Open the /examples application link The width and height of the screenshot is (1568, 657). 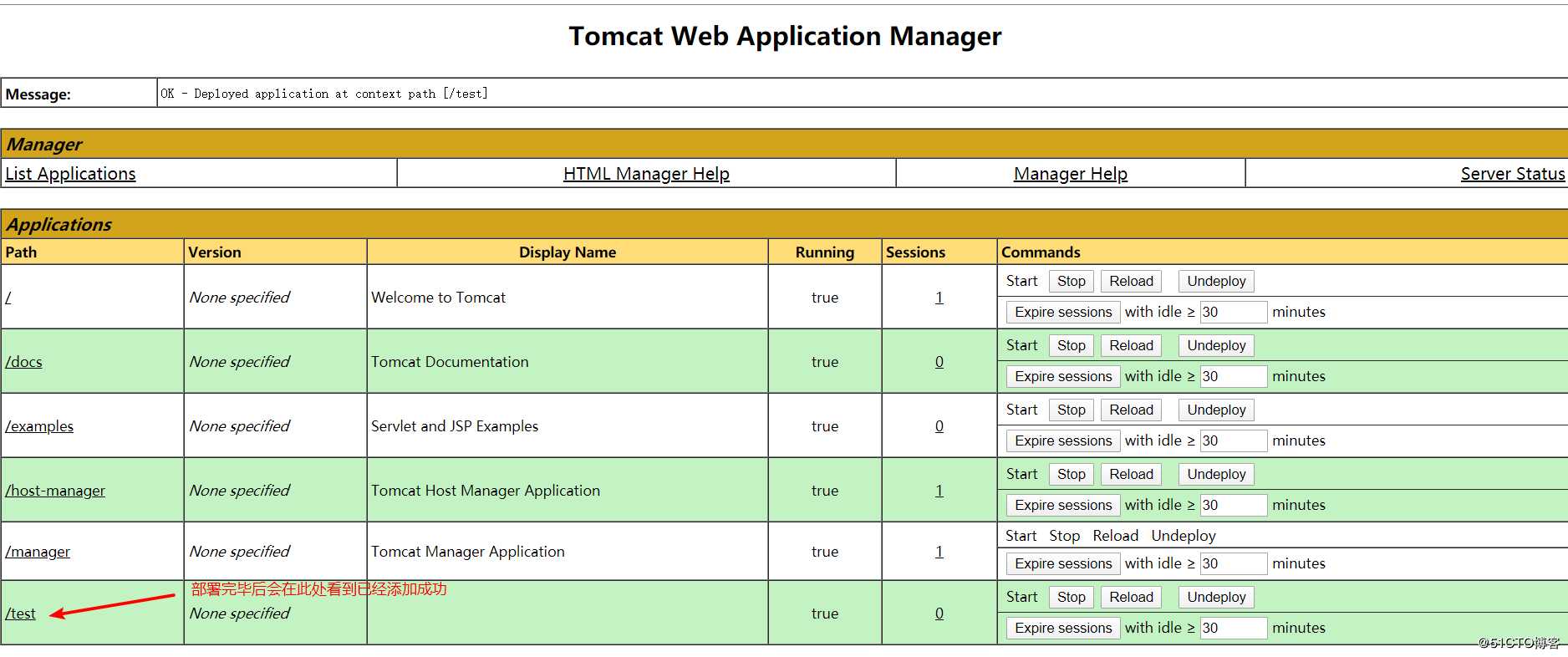39,426
